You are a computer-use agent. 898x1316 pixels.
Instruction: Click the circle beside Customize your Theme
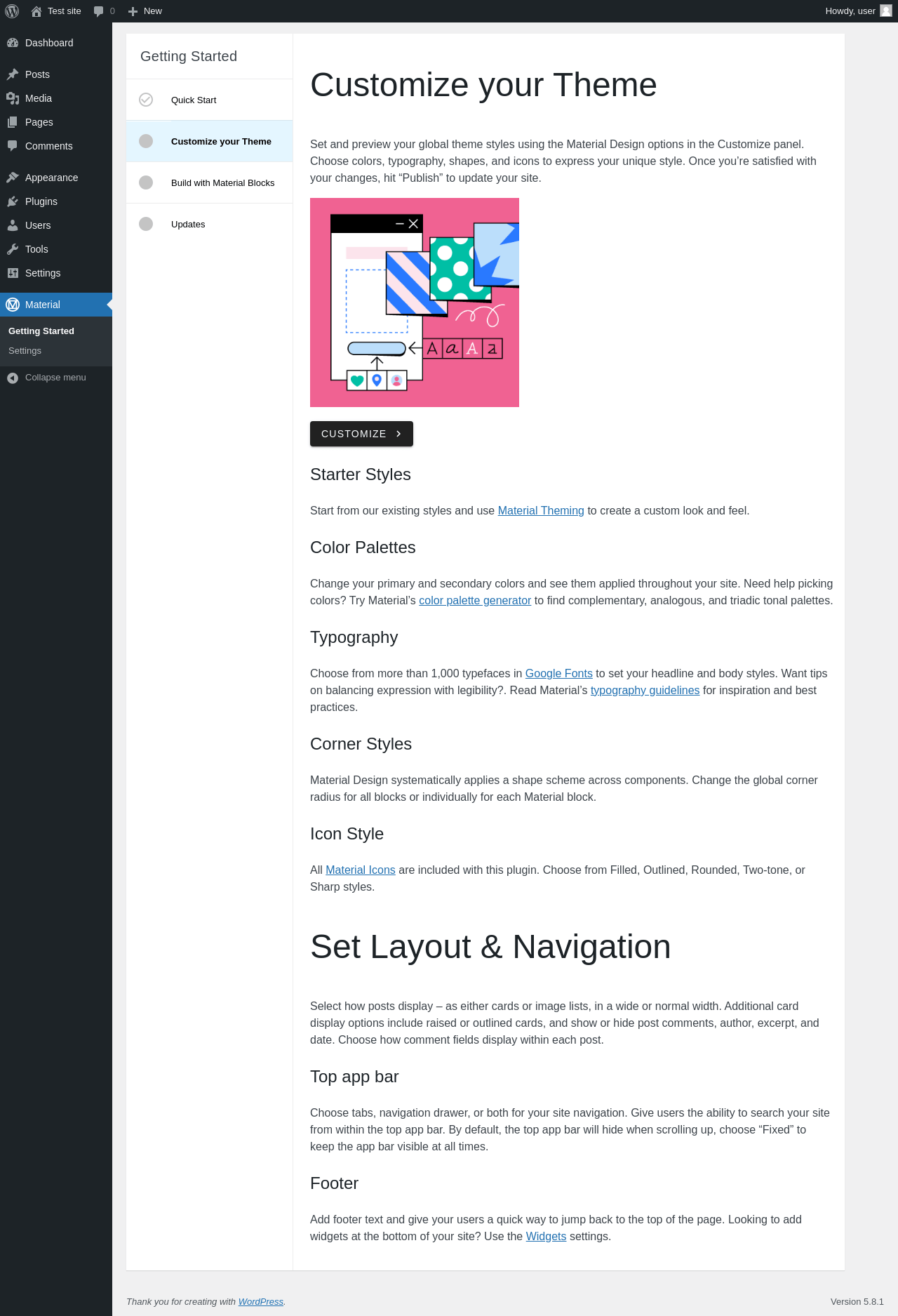coord(146,141)
